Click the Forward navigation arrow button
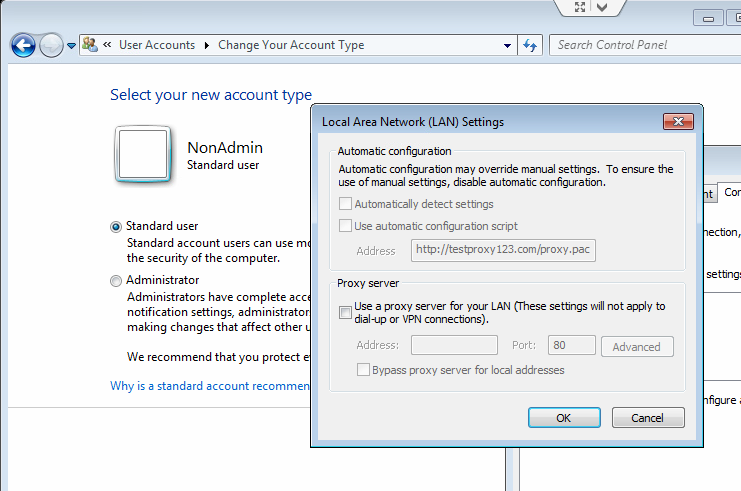This screenshot has height=491, width=741. (x=51, y=45)
